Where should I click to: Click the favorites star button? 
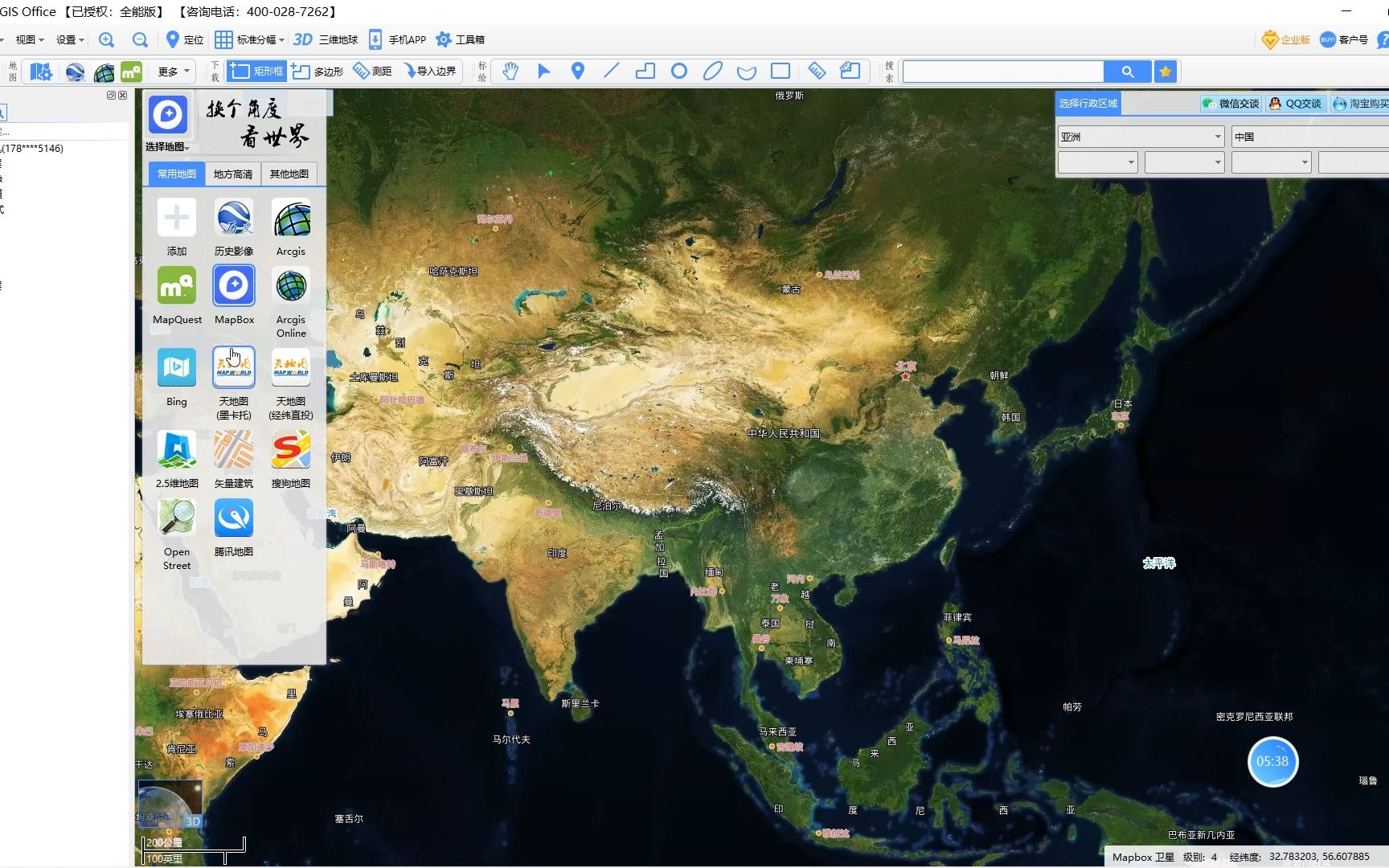click(1166, 72)
